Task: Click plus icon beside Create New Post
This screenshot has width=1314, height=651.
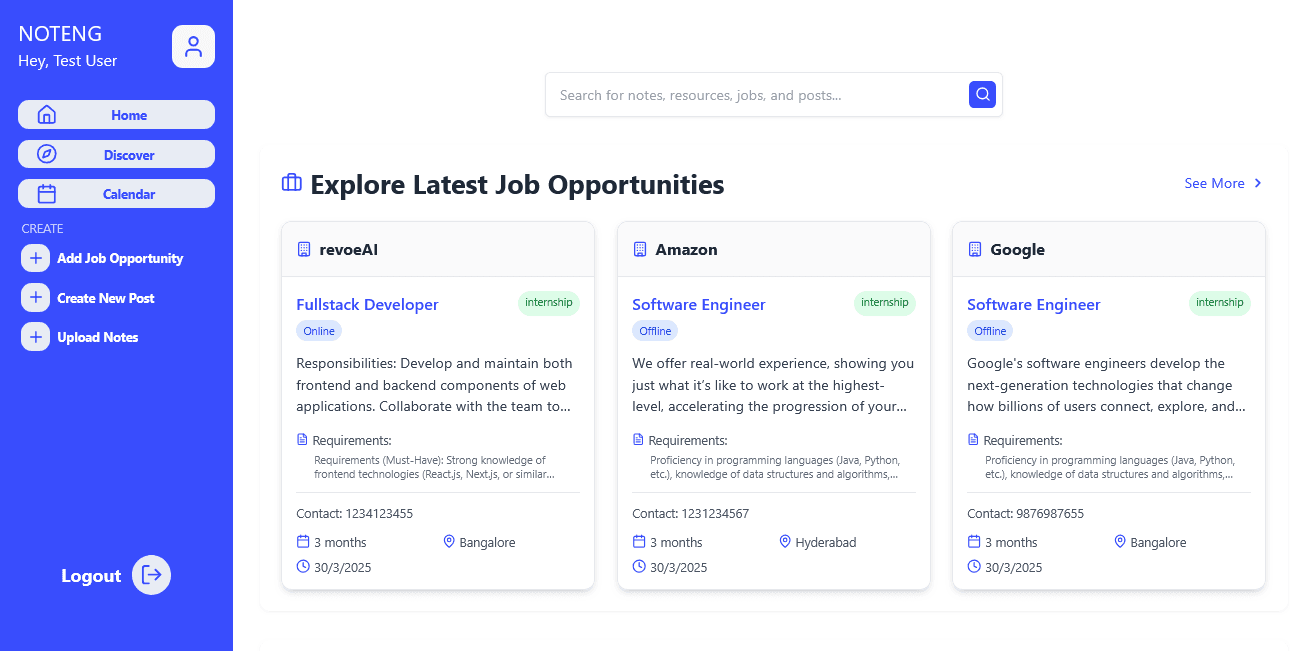Action: click(35, 298)
